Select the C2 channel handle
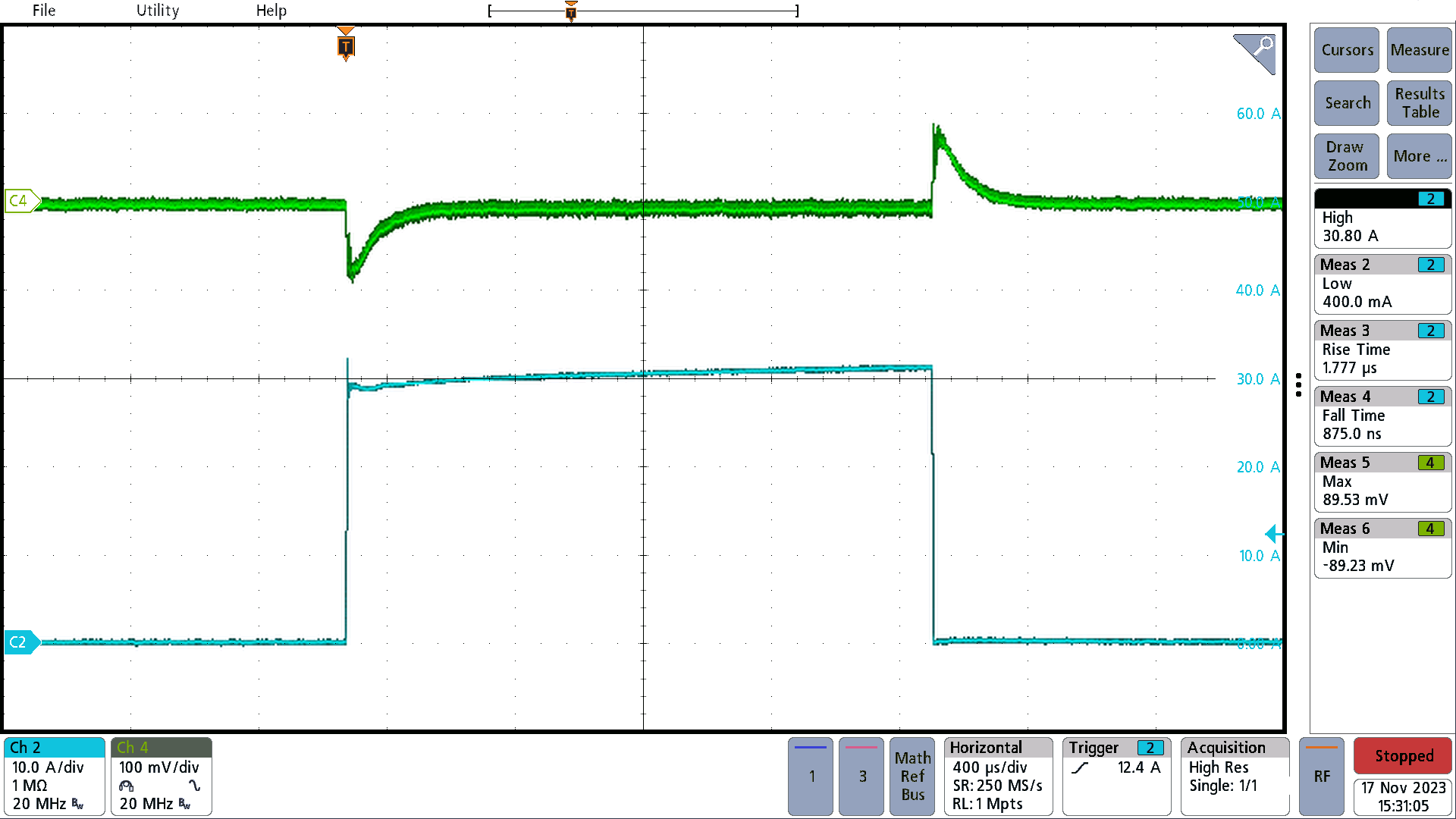The width and height of the screenshot is (1456, 819). [20, 642]
